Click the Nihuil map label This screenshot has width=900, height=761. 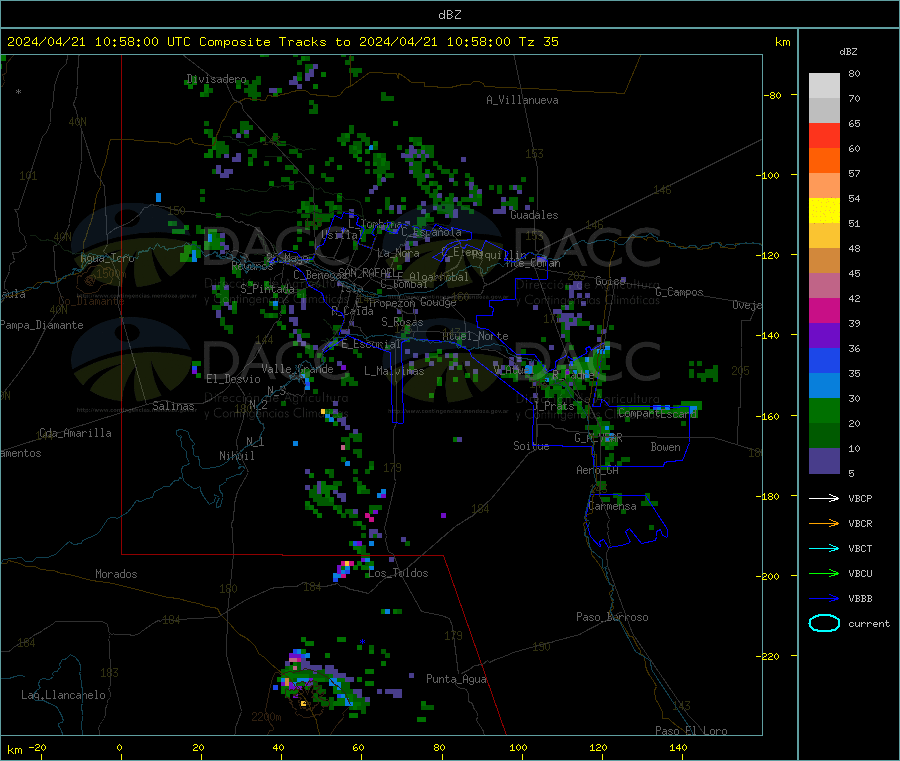tap(236, 456)
